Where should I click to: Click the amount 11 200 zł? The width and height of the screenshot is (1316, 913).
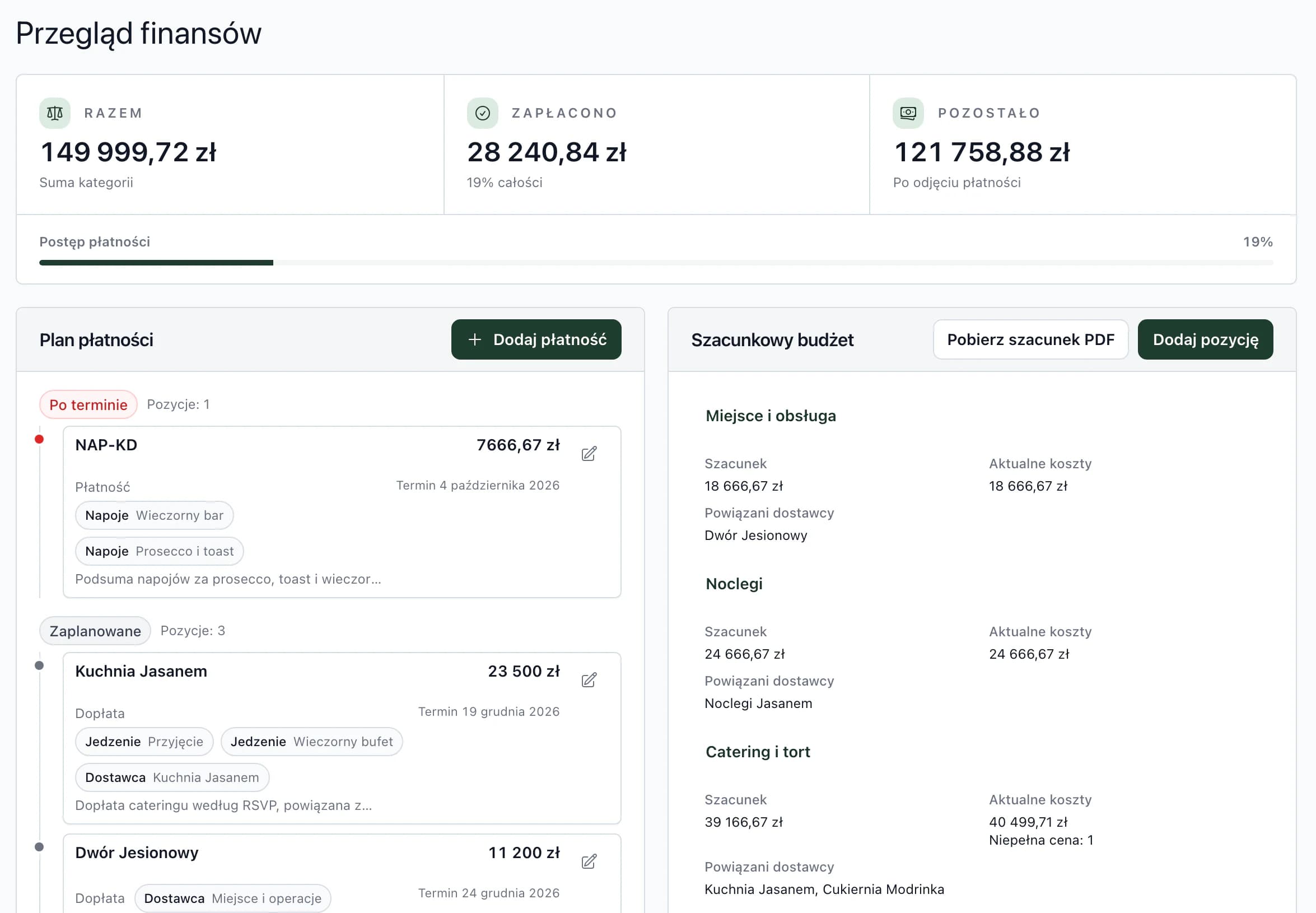(x=524, y=853)
